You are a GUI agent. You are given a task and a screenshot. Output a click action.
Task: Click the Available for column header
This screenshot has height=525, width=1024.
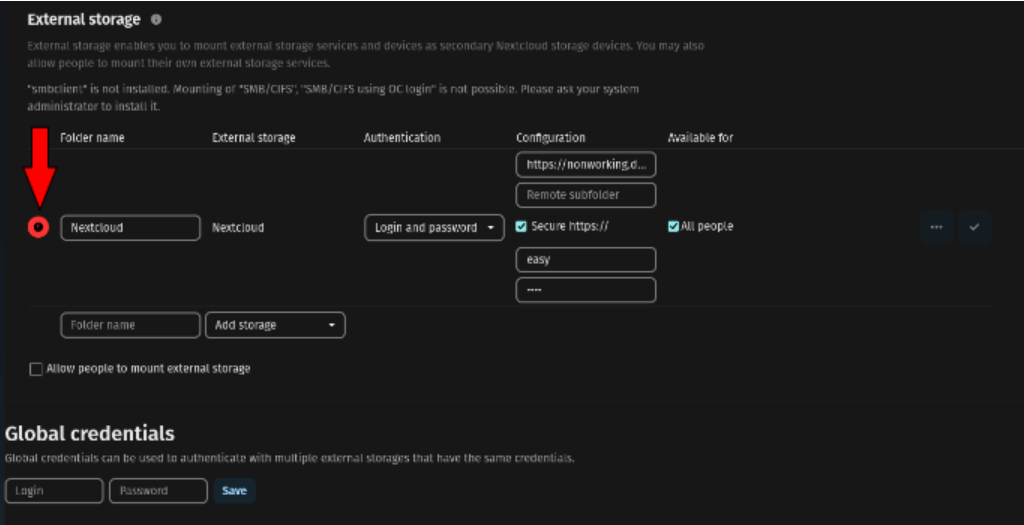click(700, 138)
